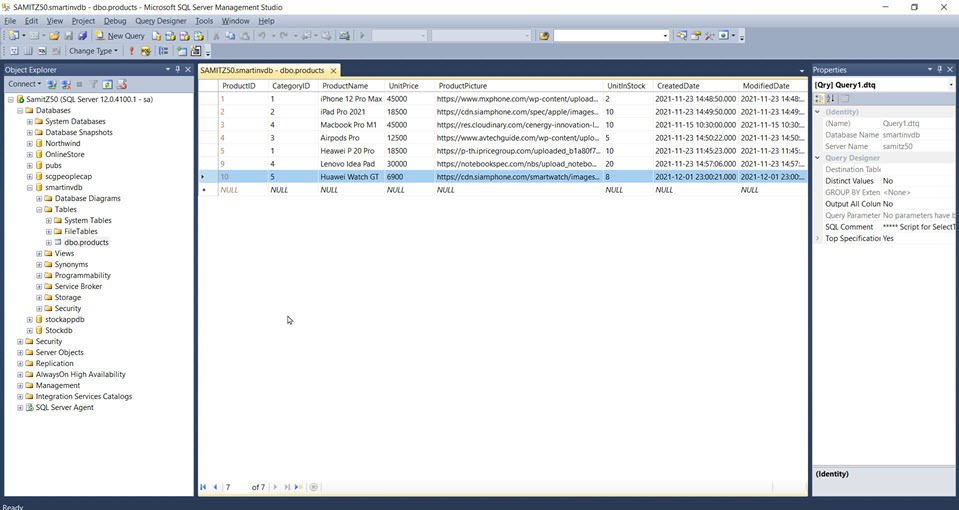The width and height of the screenshot is (959, 510).
Task: Open the View menu
Action: click(x=54, y=21)
